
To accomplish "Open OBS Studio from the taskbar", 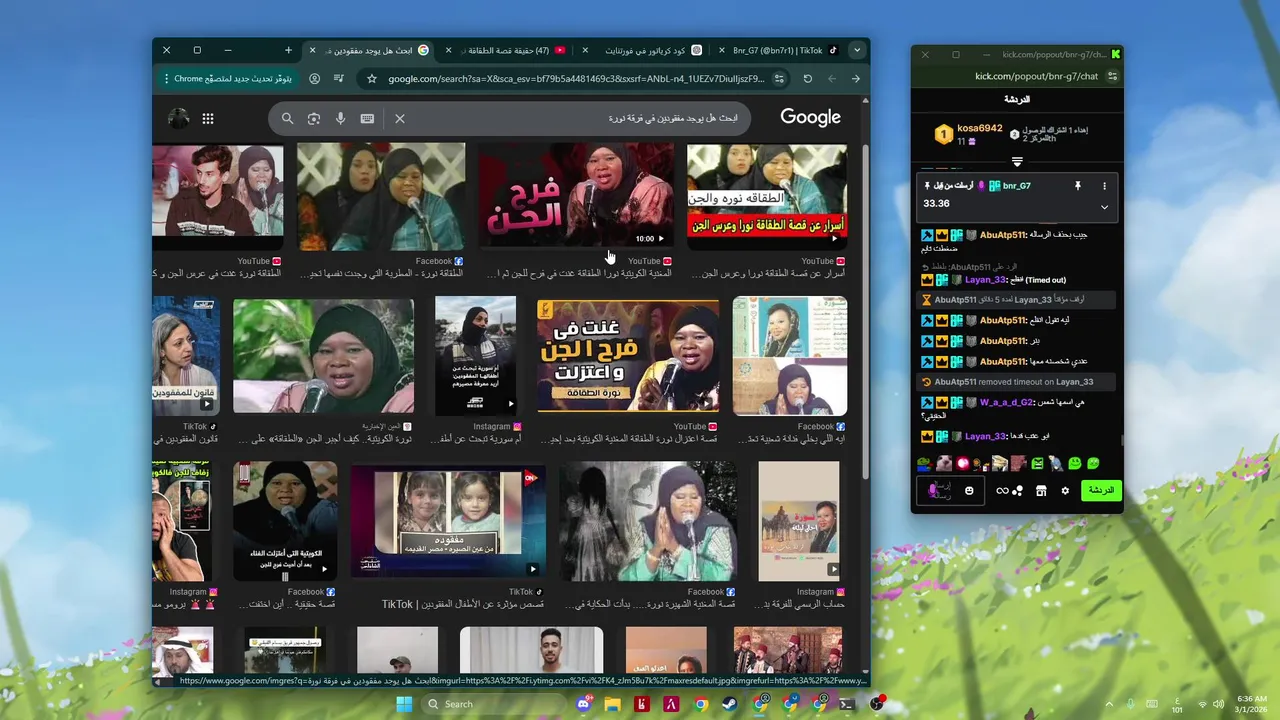I will pyautogui.click(x=879, y=704).
